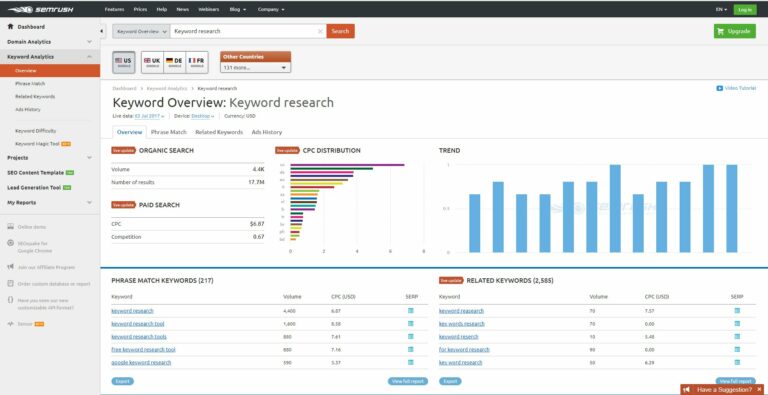Change the Live data date dropdown
Screen dimensions: 768x395
[149, 116]
